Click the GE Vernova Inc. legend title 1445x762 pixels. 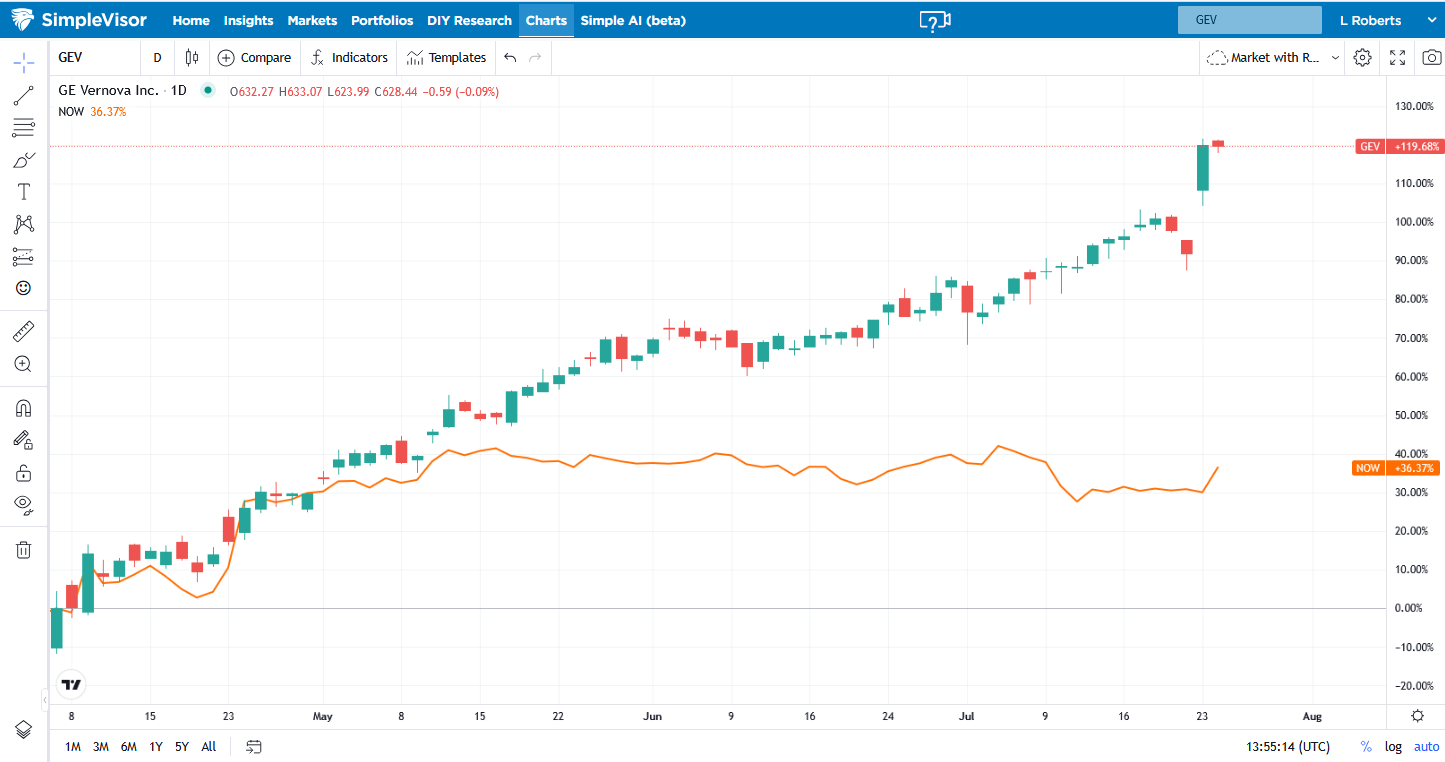pyautogui.click(x=108, y=90)
